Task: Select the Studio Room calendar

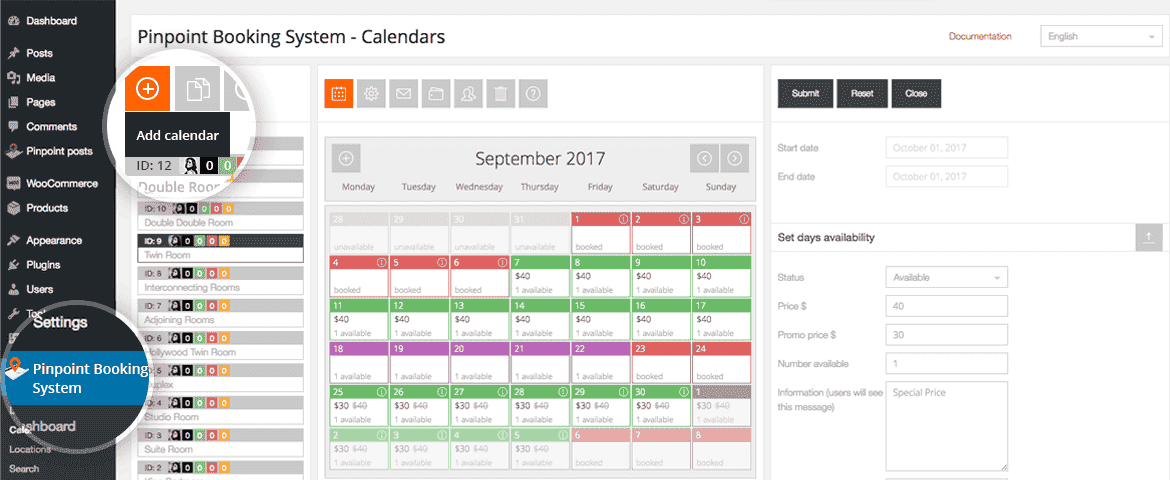Action: (221, 410)
